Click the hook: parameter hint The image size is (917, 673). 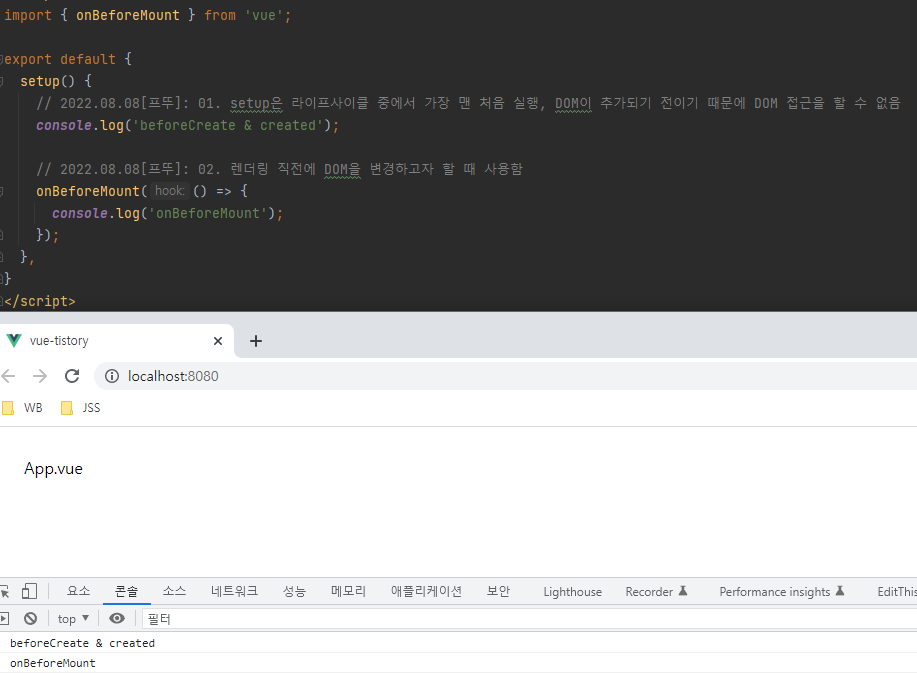click(x=170, y=191)
